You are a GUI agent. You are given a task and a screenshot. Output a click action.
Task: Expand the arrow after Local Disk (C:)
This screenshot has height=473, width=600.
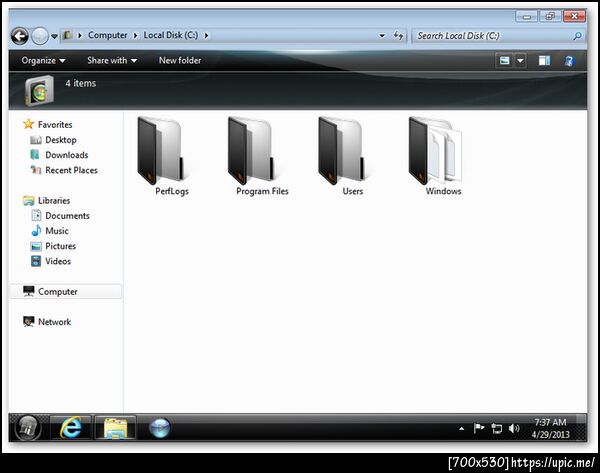[x=206, y=36]
